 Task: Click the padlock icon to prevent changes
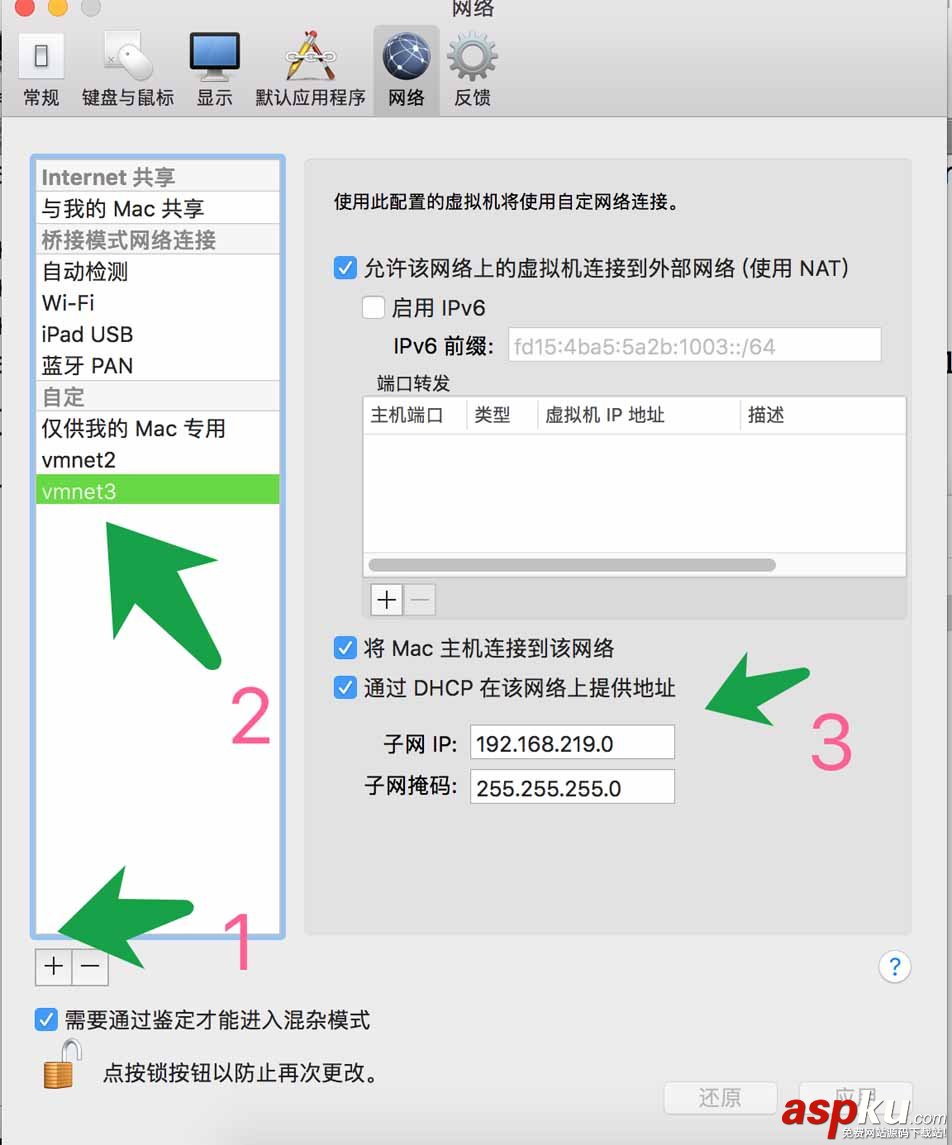61,1064
